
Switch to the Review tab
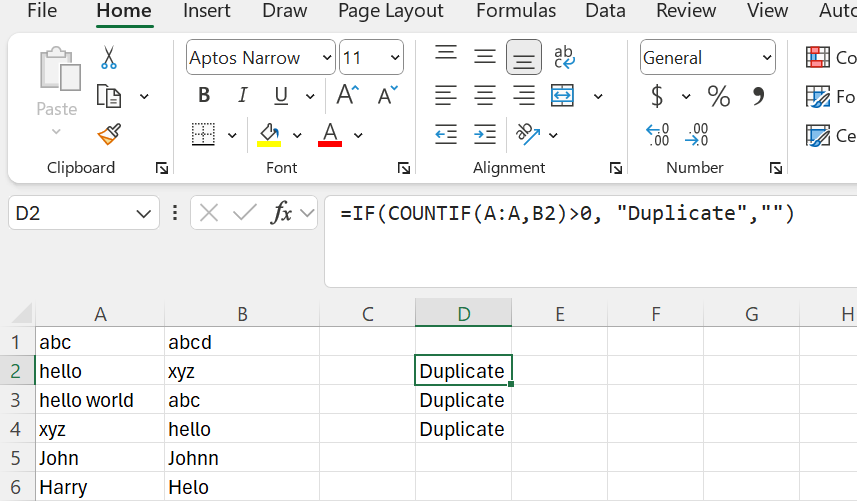click(686, 10)
